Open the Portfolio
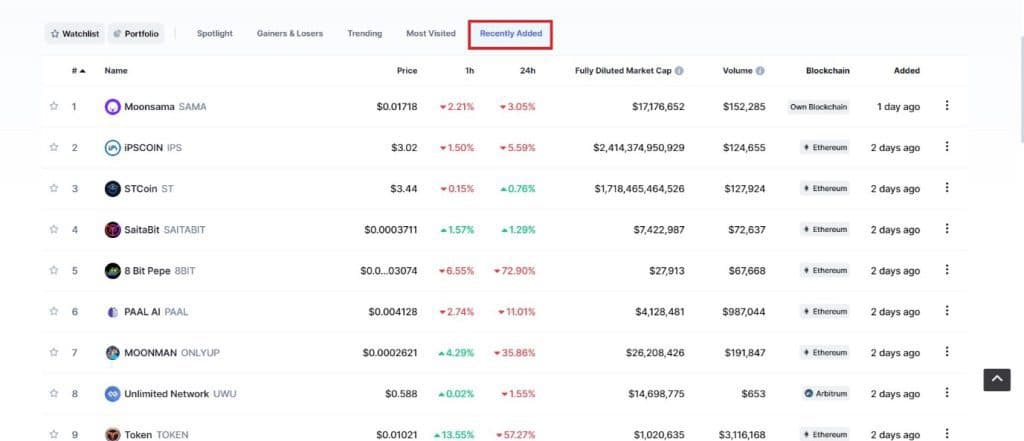This screenshot has height=441, width=1024. [x=136, y=33]
